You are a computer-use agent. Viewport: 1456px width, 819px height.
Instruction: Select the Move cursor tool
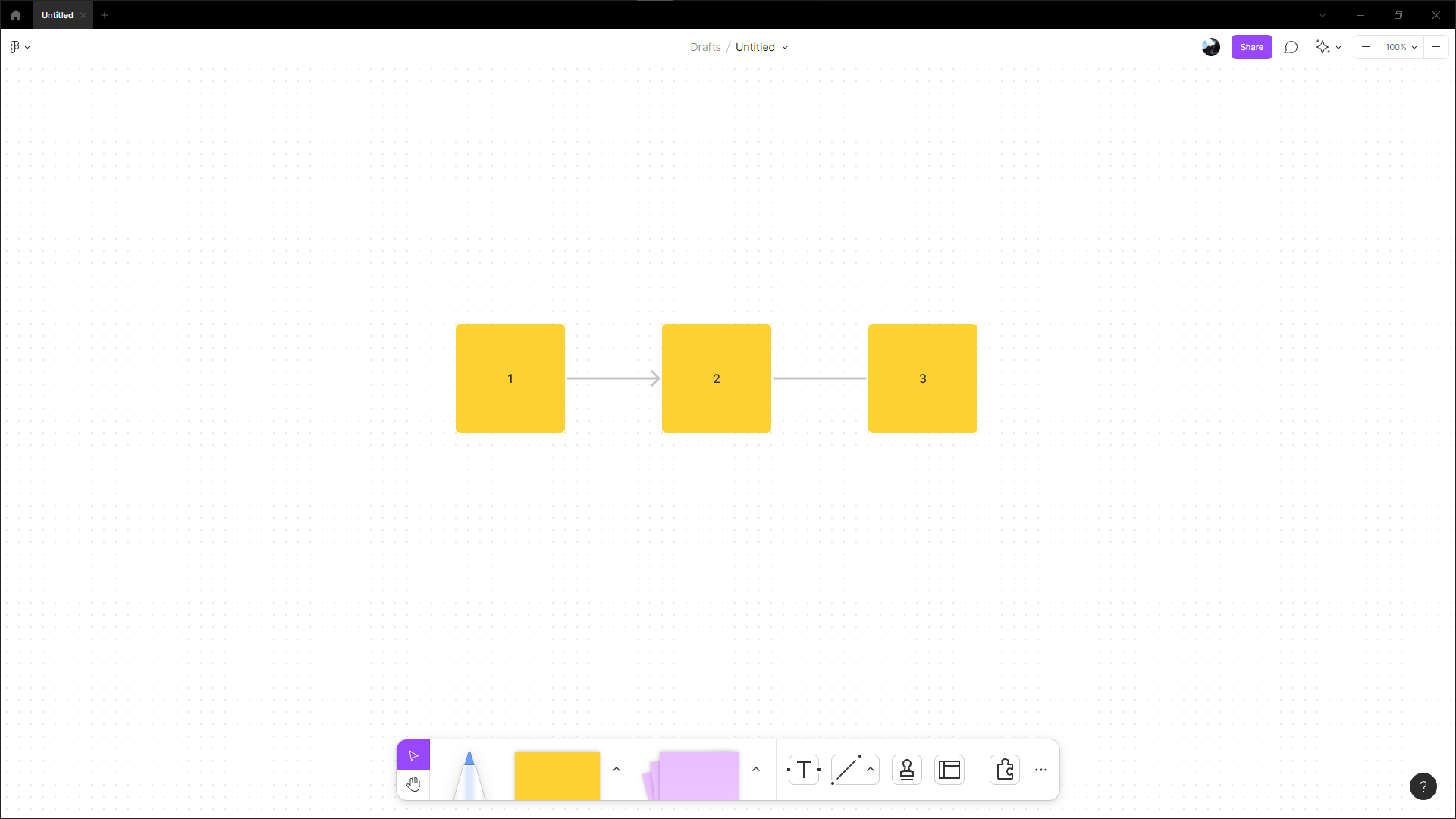(413, 755)
